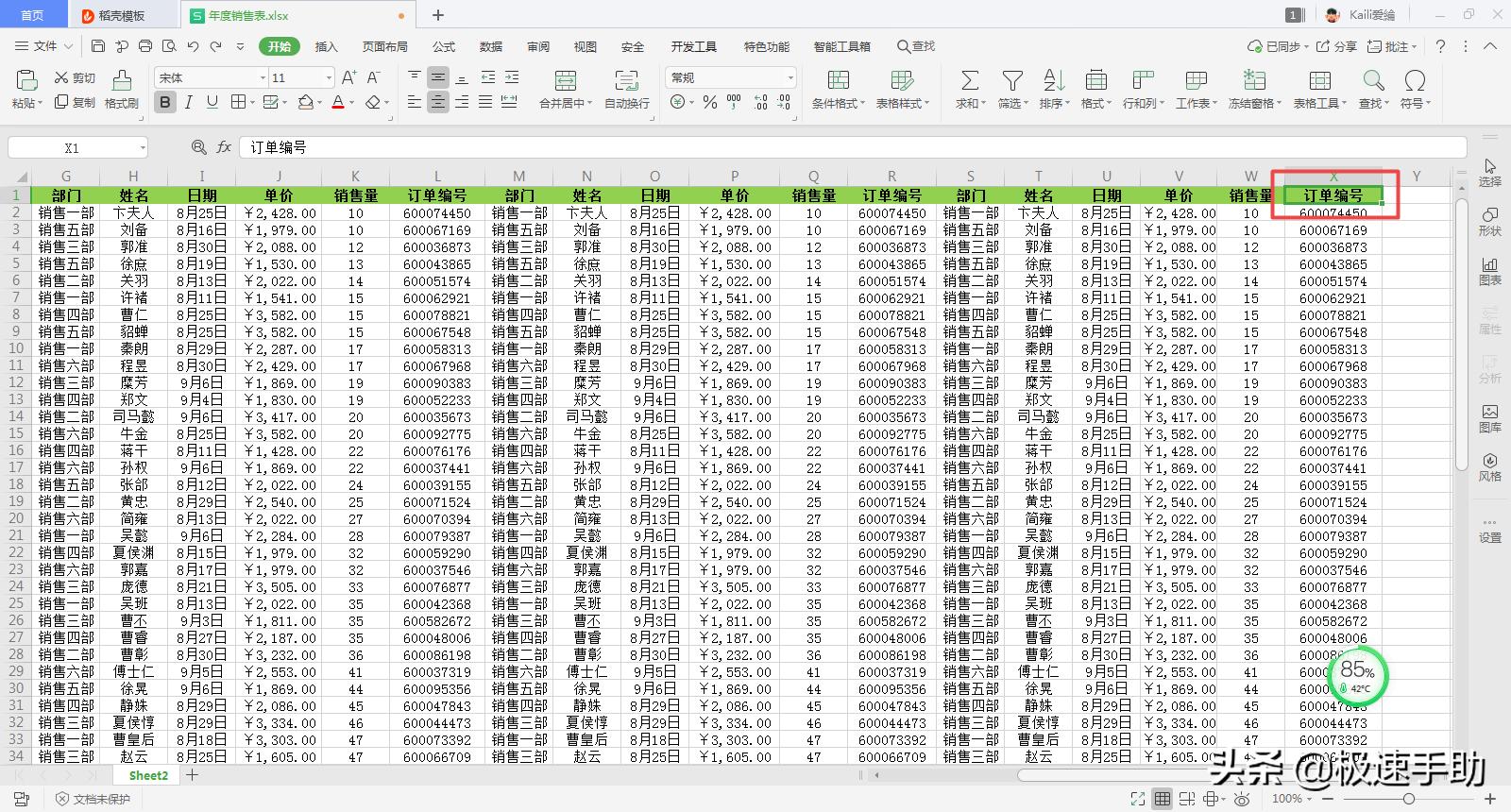Open the font color red A swatch
The width and height of the screenshot is (1511, 812).
[338, 102]
